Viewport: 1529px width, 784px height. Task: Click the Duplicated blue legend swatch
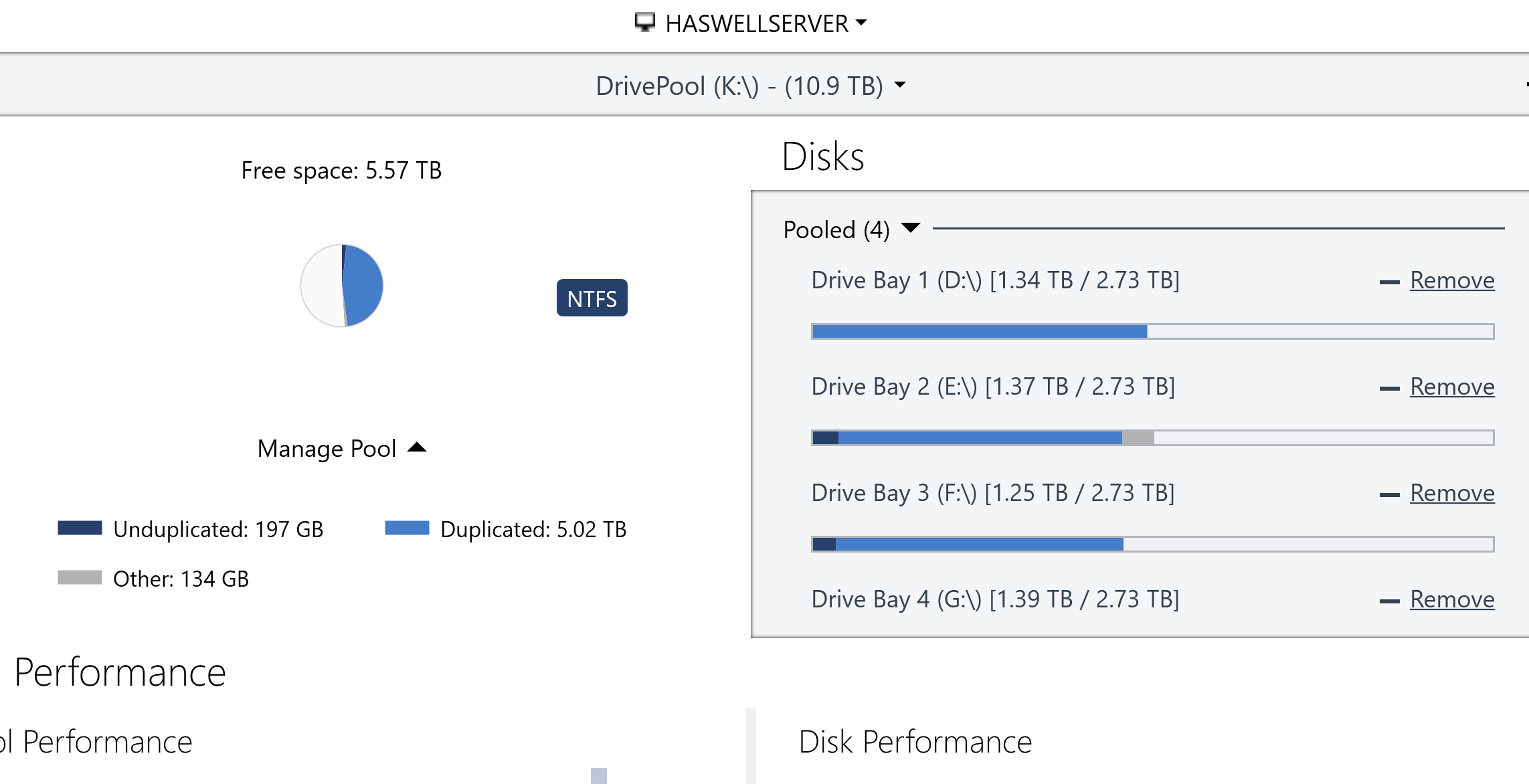[407, 528]
